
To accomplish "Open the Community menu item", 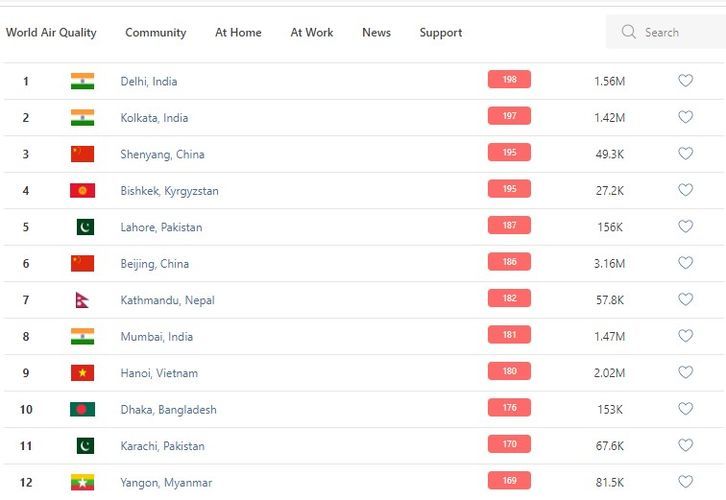I will (155, 32).
